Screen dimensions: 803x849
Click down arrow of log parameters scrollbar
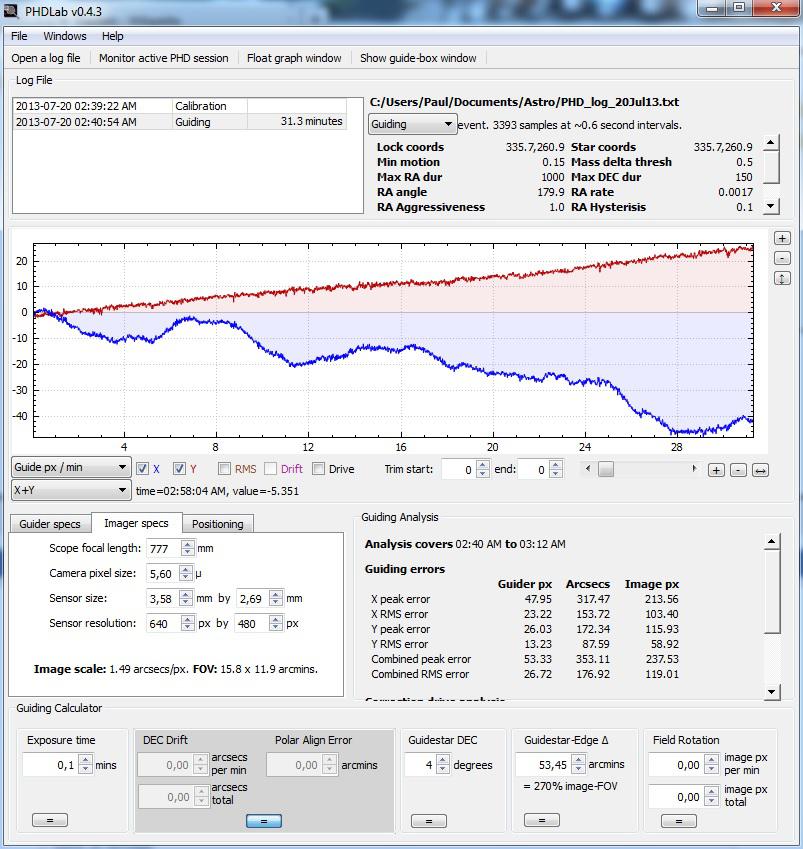(771, 206)
